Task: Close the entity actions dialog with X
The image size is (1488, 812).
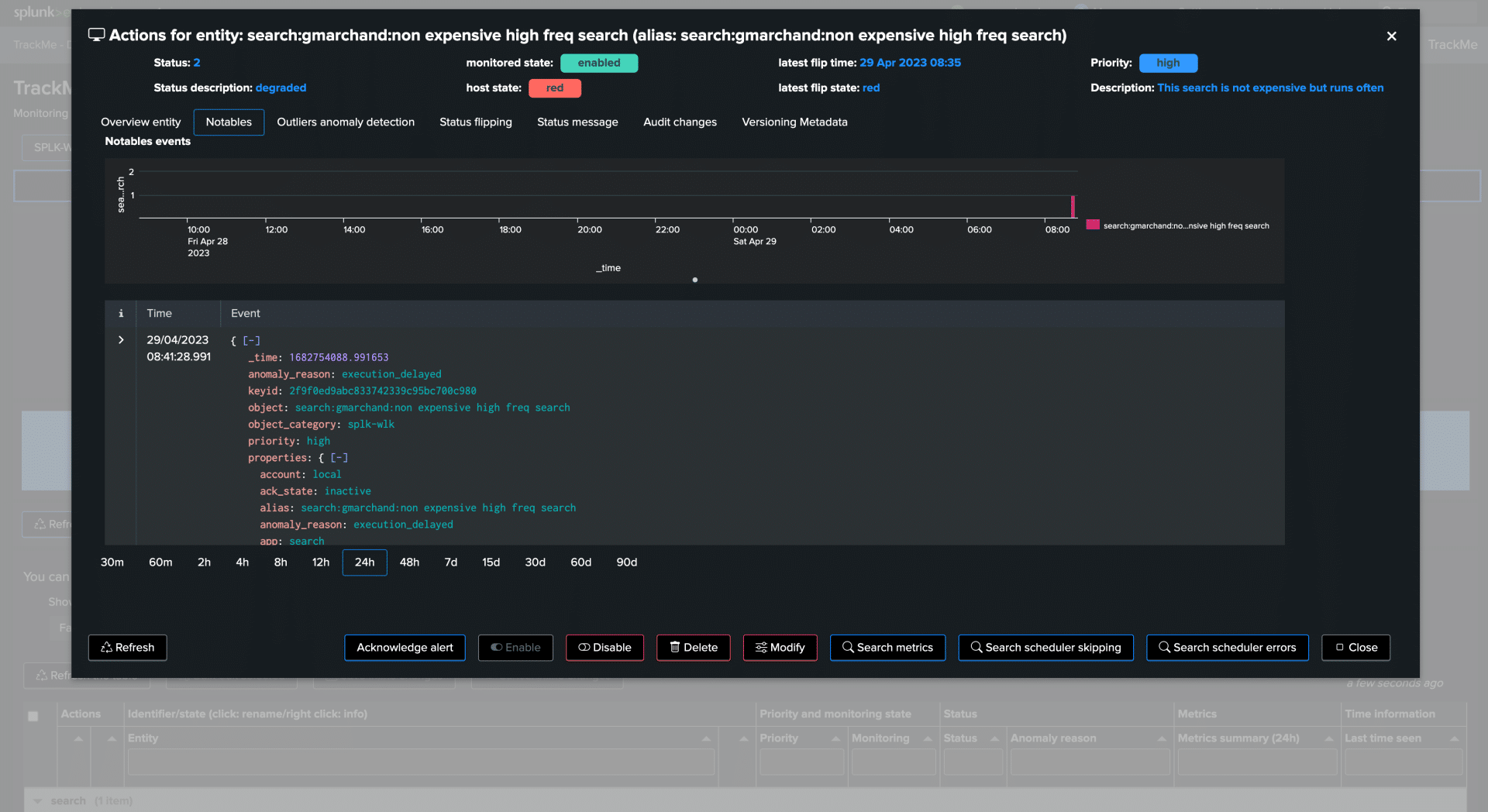Action: click(1391, 36)
